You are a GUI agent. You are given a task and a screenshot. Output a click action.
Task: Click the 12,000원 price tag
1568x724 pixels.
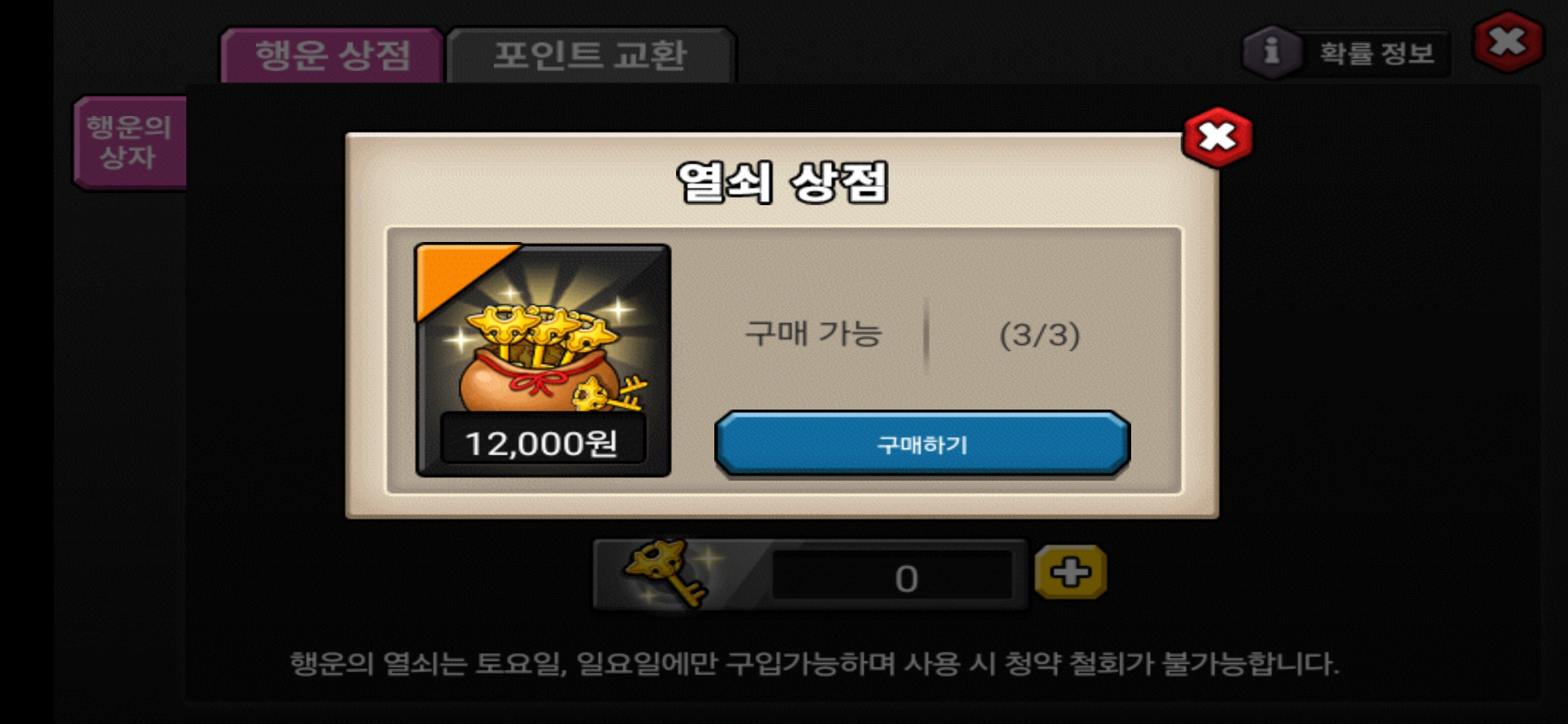click(542, 442)
